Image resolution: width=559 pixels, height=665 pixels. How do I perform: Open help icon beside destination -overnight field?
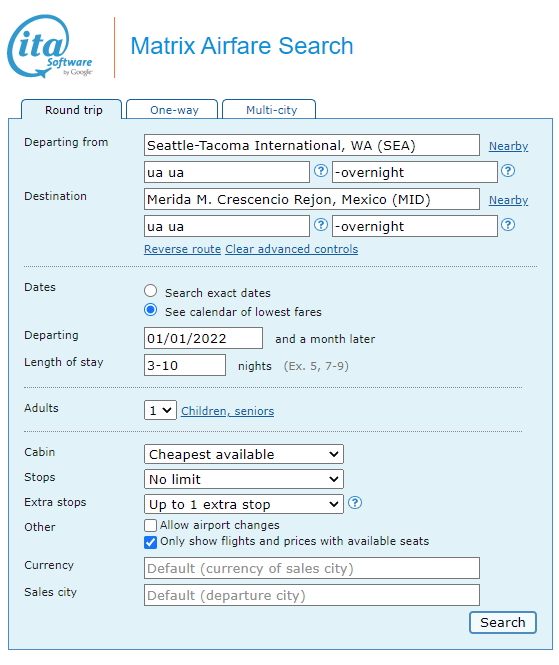508,225
